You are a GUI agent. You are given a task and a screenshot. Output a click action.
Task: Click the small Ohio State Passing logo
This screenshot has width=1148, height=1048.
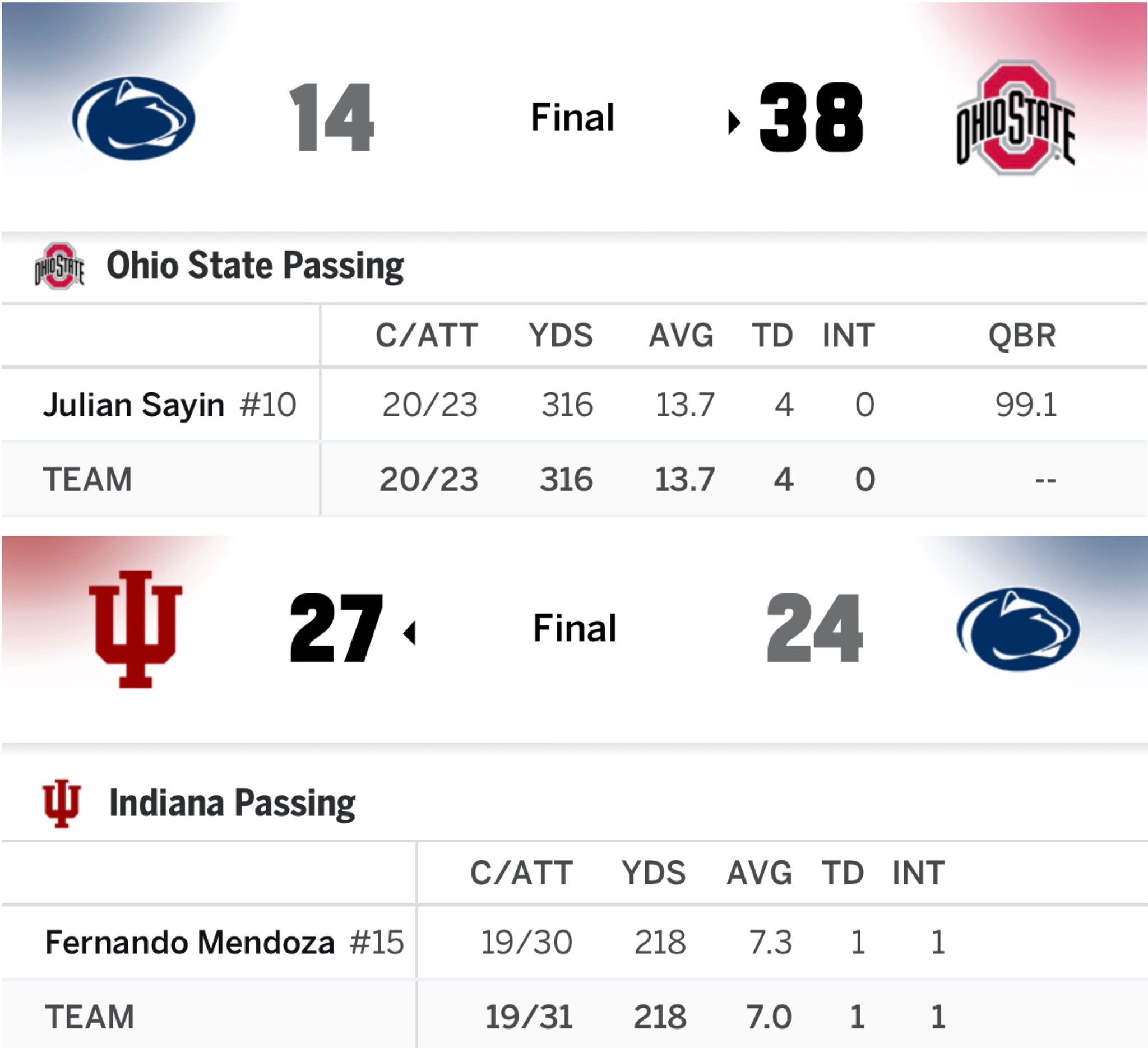[x=59, y=266]
